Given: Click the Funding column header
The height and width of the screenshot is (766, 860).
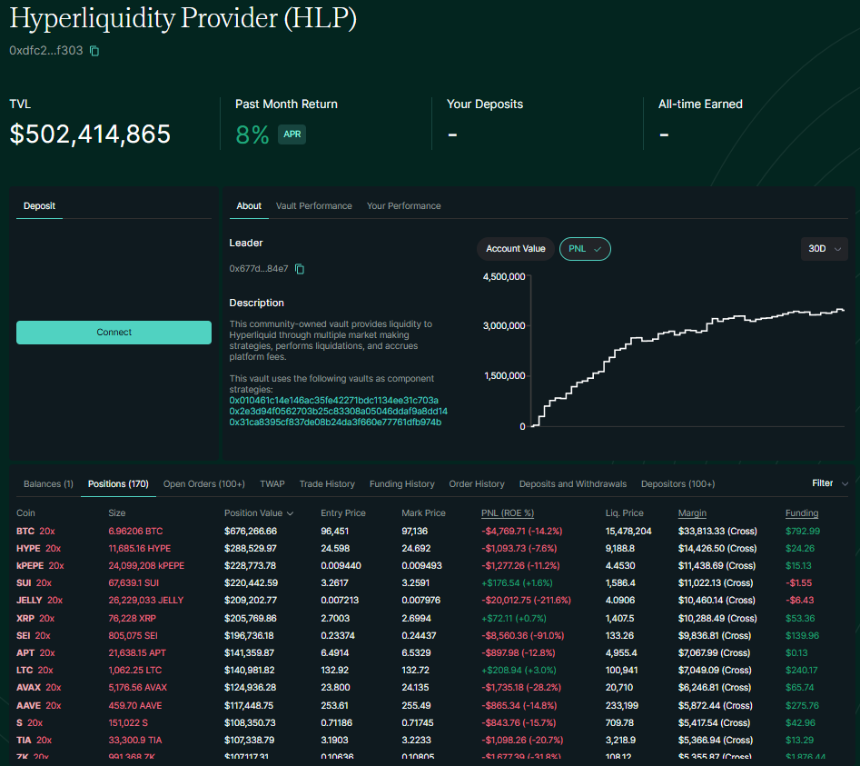Looking at the screenshot, I should [x=801, y=513].
